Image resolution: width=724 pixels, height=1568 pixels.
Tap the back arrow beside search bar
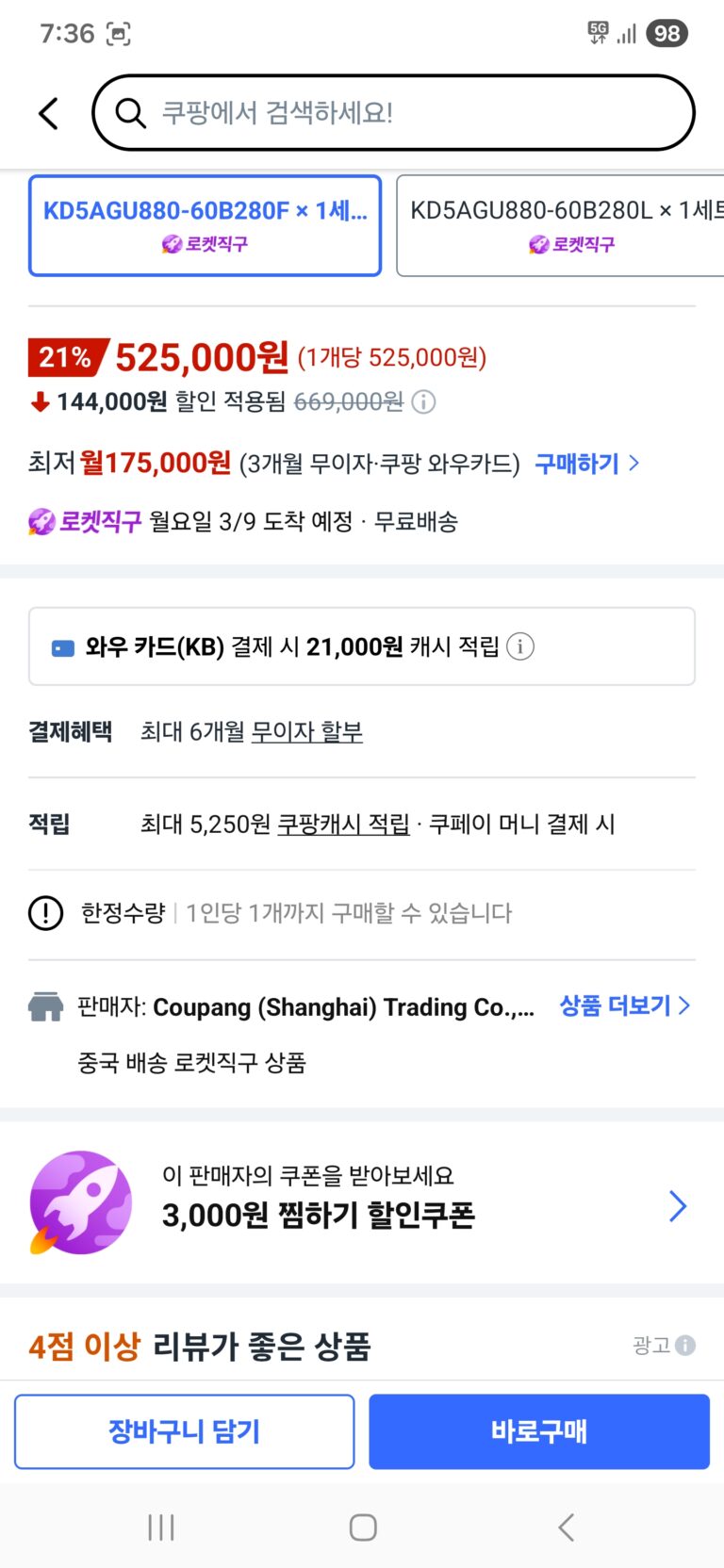pos(48,114)
